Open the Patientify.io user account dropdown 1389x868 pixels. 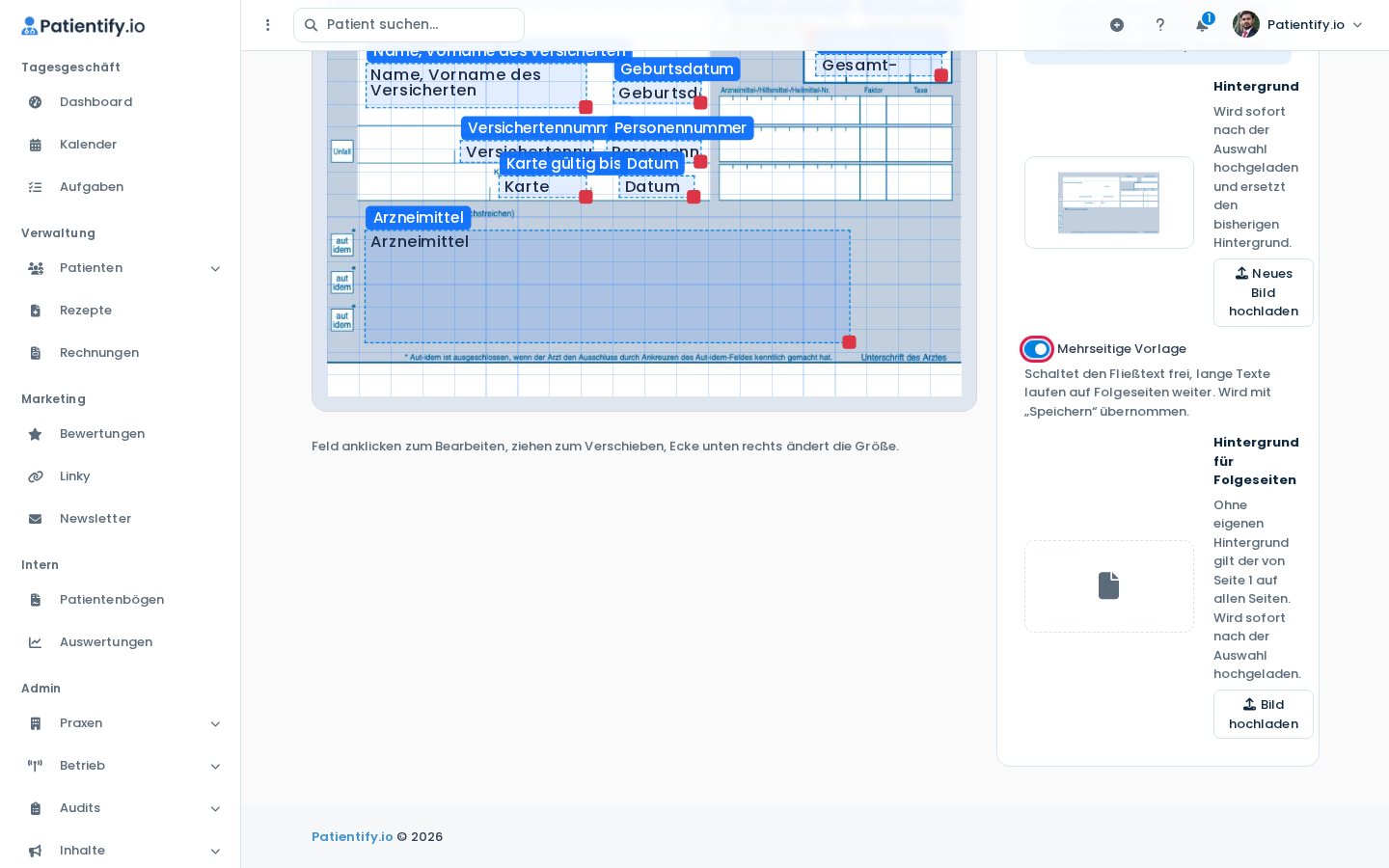tap(1298, 25)
